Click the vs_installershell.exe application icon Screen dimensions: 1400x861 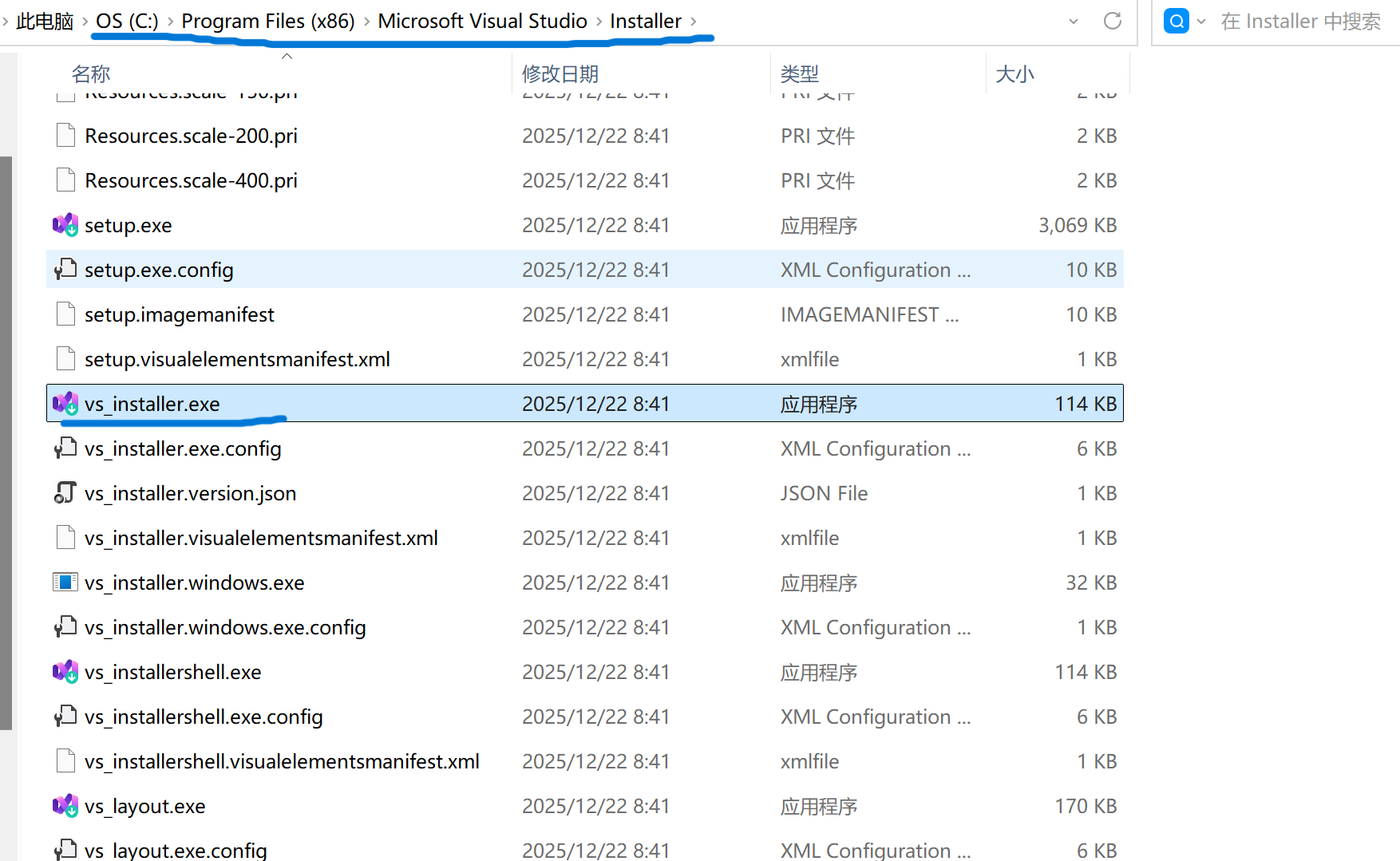[x=65, y=672]
